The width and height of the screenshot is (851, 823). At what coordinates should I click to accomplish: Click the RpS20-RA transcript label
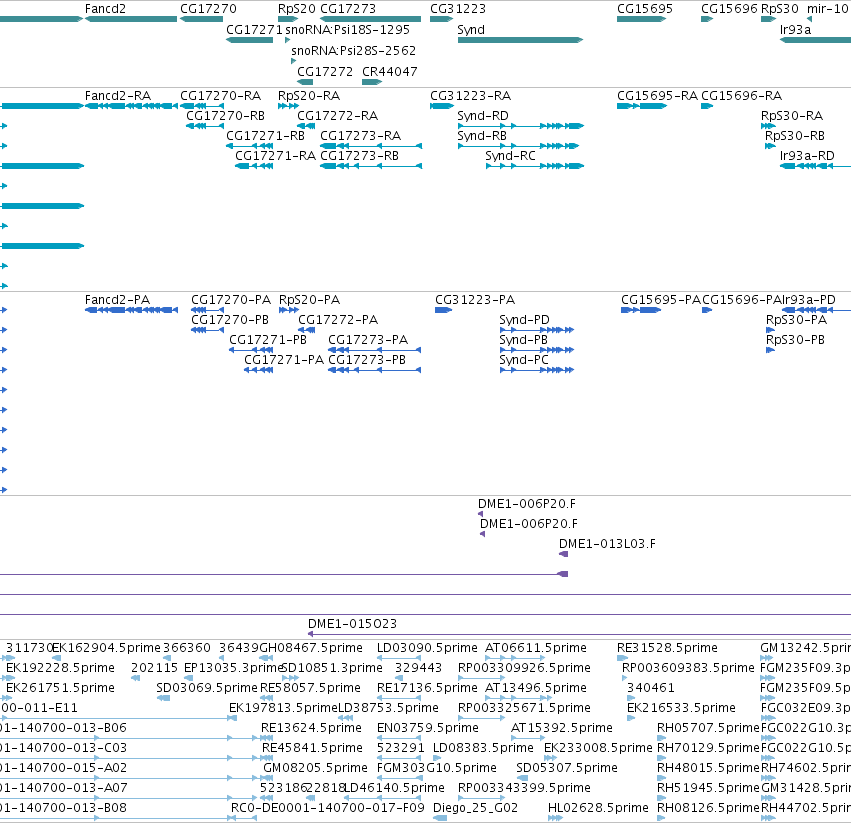click(309, 96)
